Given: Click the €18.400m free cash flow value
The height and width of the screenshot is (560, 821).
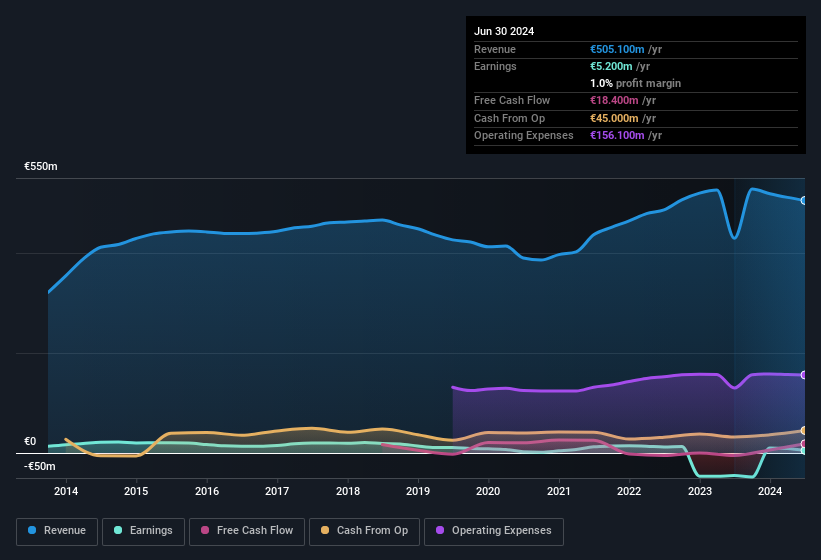Looking at the screenshot, I should [614, 100].
